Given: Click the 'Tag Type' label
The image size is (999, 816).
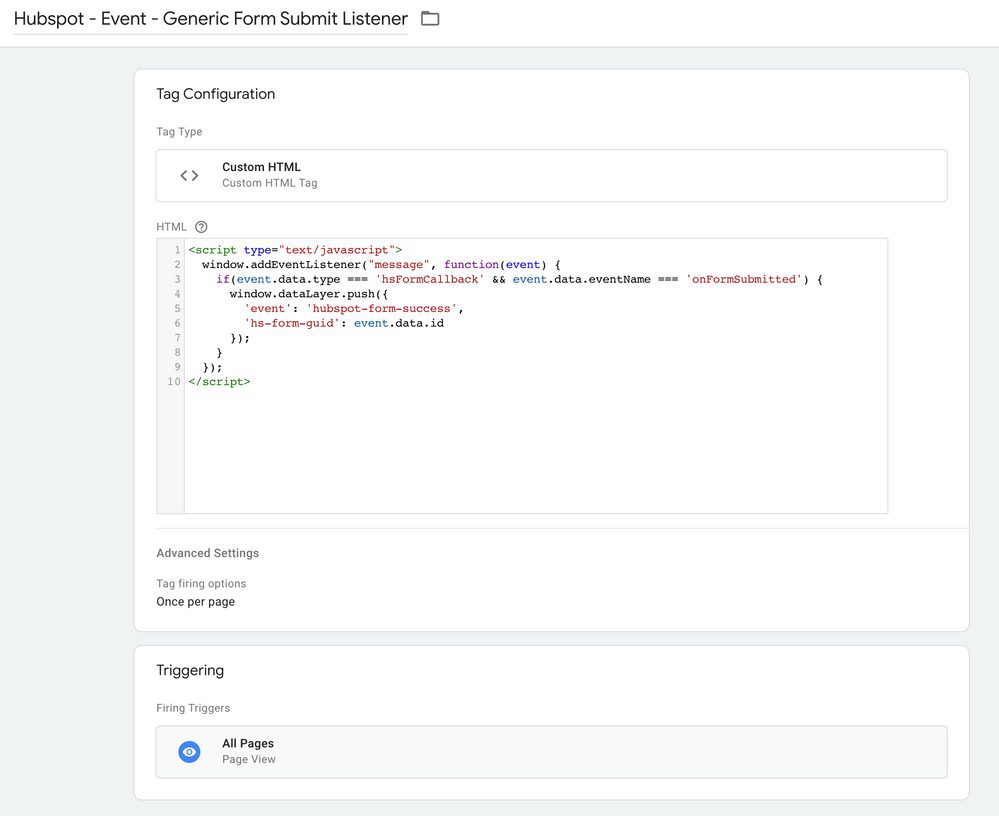Looking at the screenshot, I should point(179,131).
